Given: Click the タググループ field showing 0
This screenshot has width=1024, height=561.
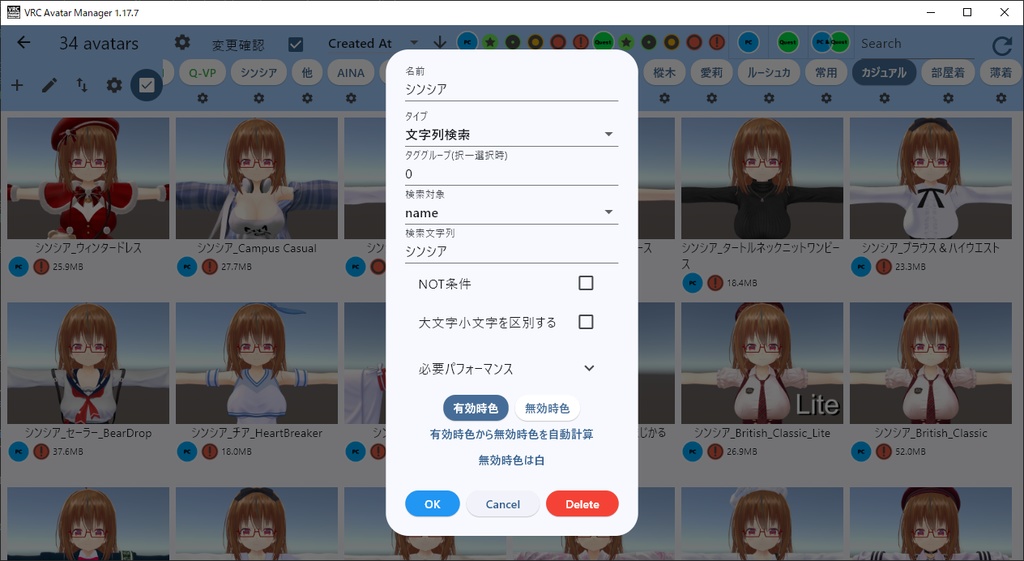Looking at the screenshot, I should [x=511, y=174].
